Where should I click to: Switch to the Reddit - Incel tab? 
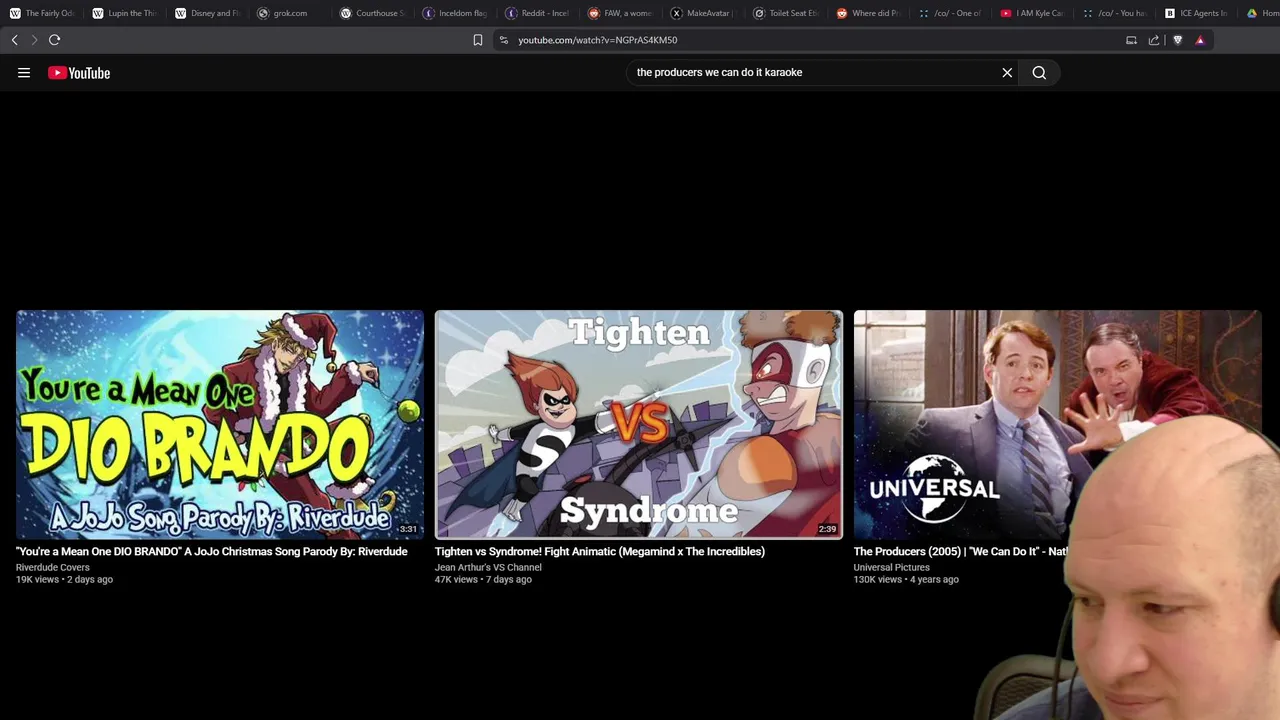[x=537, y=13]
